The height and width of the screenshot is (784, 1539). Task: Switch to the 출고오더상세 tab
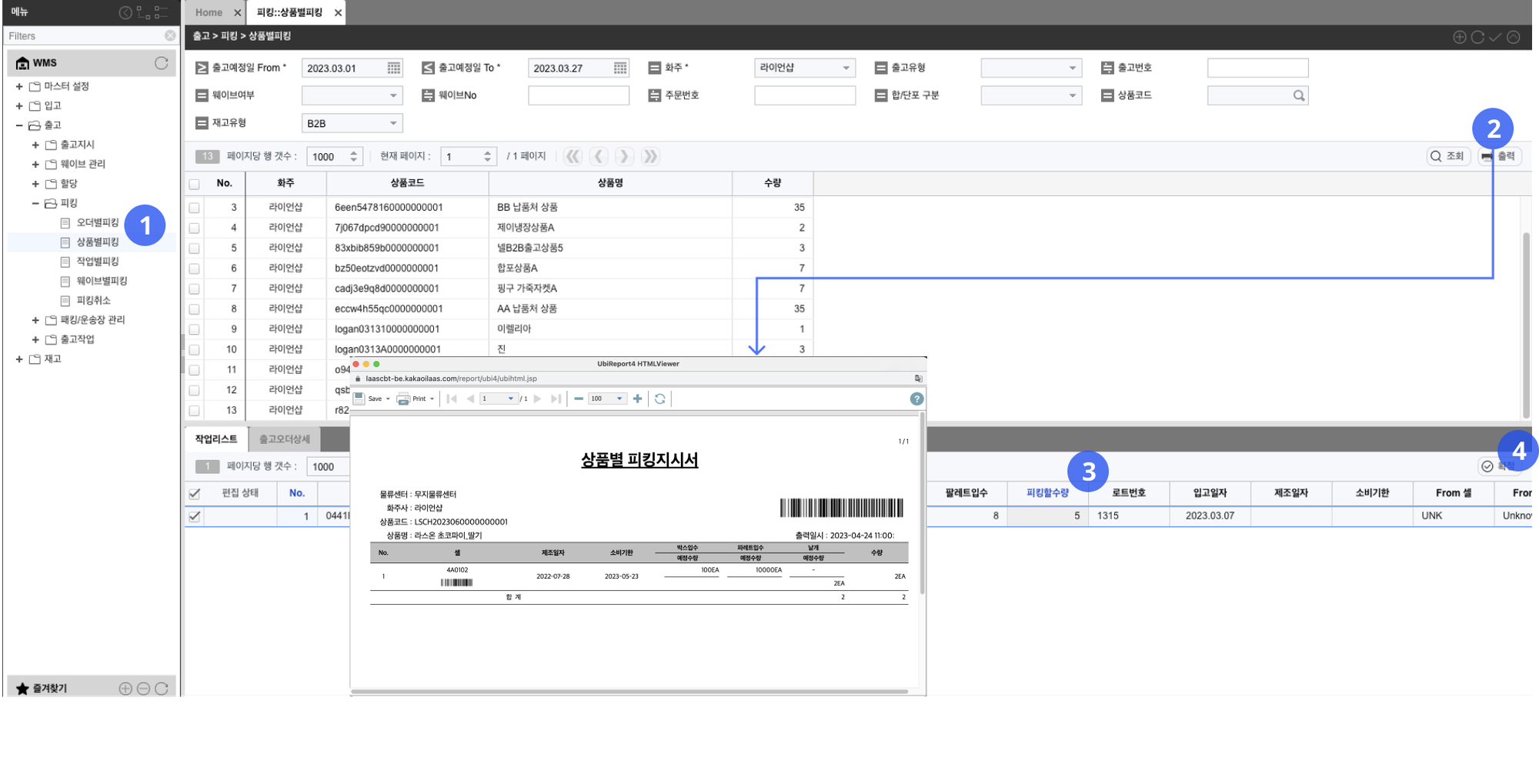pyautogui.click(x=284, y=439)
